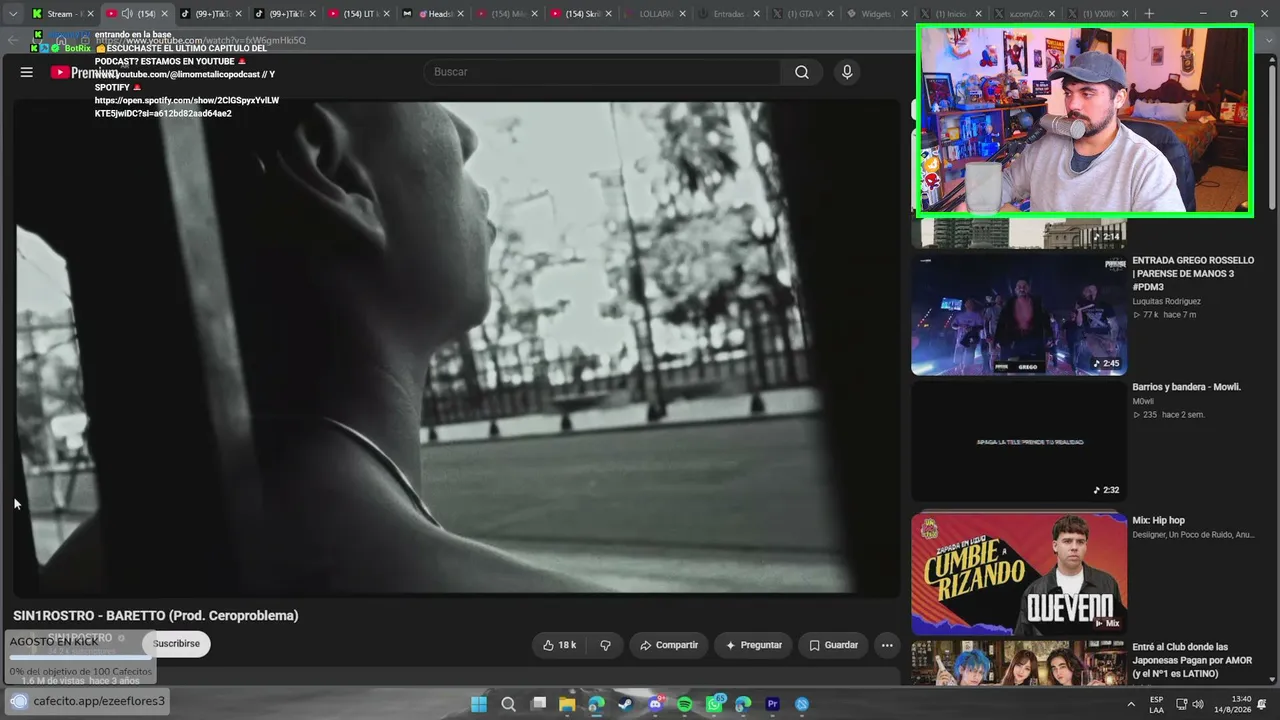The width and height of the screenshot is (1280, 720).
Task: Close the Entradas browser tab
Action: pyautogui.click(x=756, y=14)
